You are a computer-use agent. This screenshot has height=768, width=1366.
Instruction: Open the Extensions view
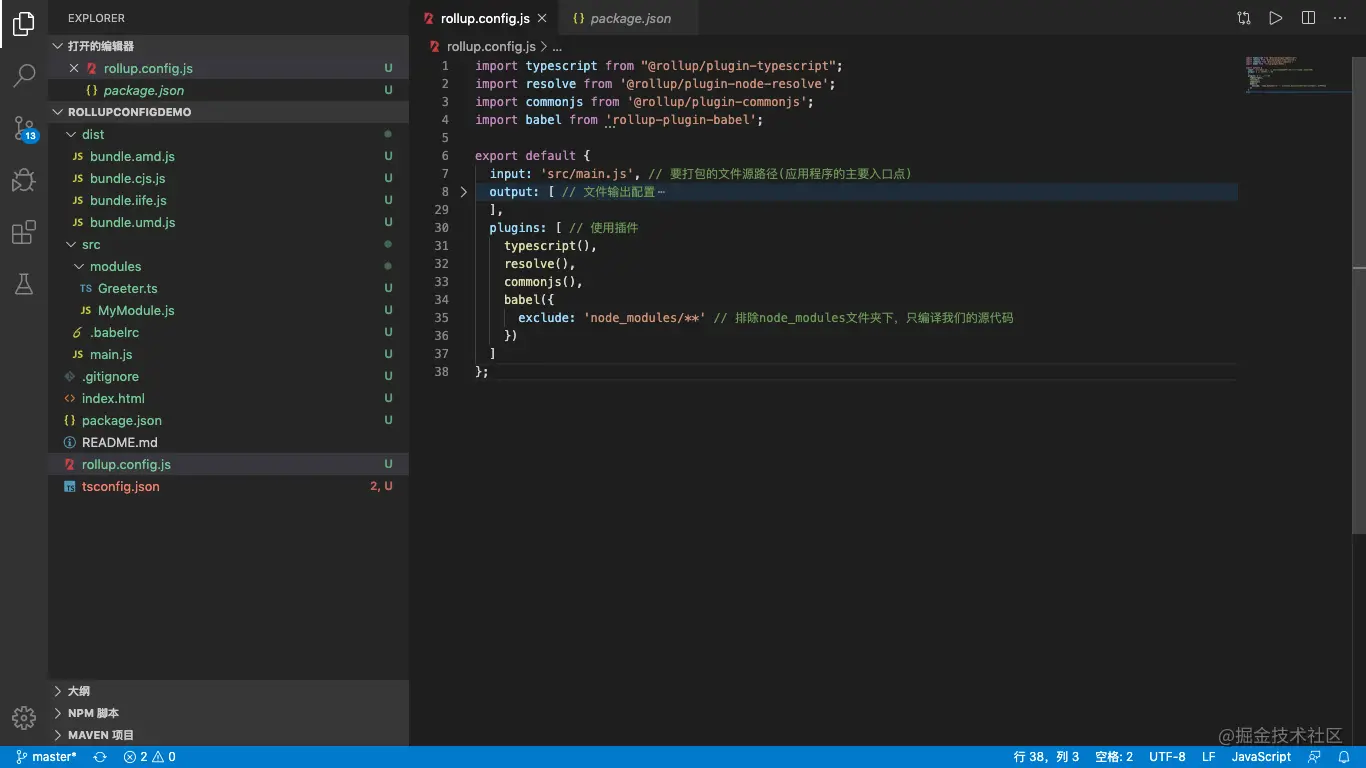click(24, 233)
